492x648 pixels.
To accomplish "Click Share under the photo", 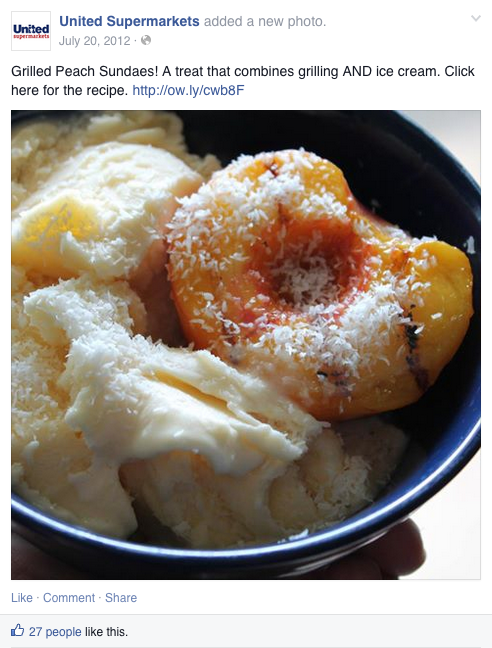I will tap(121, 598).
